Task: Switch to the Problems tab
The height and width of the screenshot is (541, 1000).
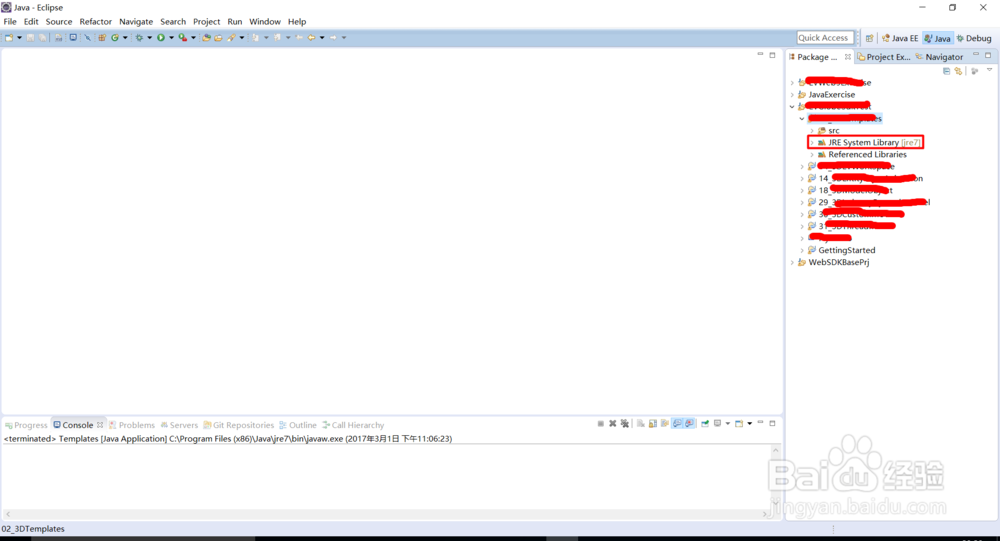Action: 132,425
